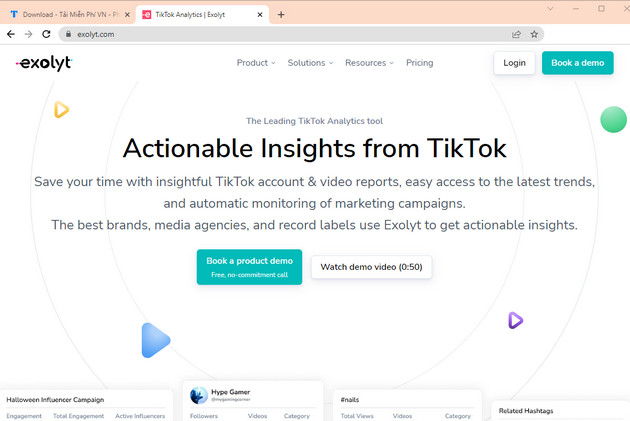Click the share page icon in address bar
The height and width of the screenshot is (421, 630).
[x=516, y=34]
